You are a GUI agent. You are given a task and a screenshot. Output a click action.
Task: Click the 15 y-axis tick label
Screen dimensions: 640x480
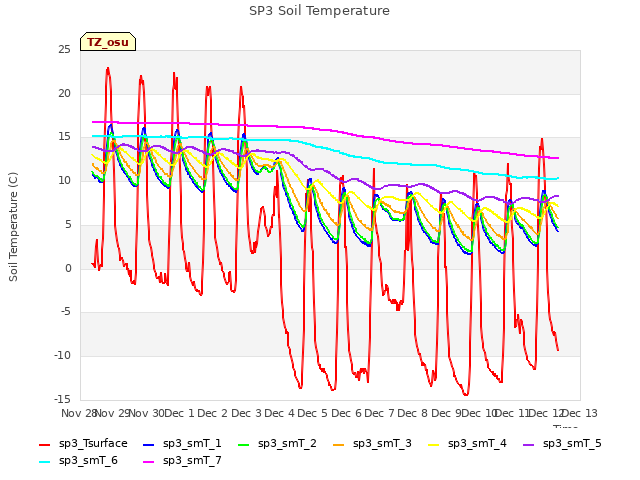pyautogui.click(x=64, y=137)
